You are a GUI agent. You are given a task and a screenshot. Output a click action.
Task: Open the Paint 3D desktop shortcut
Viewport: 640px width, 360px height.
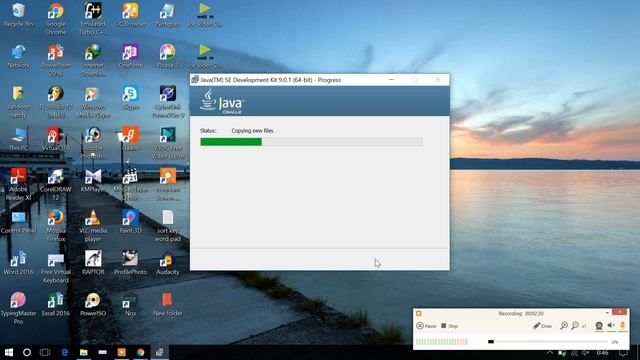click(x=130, y=222)
